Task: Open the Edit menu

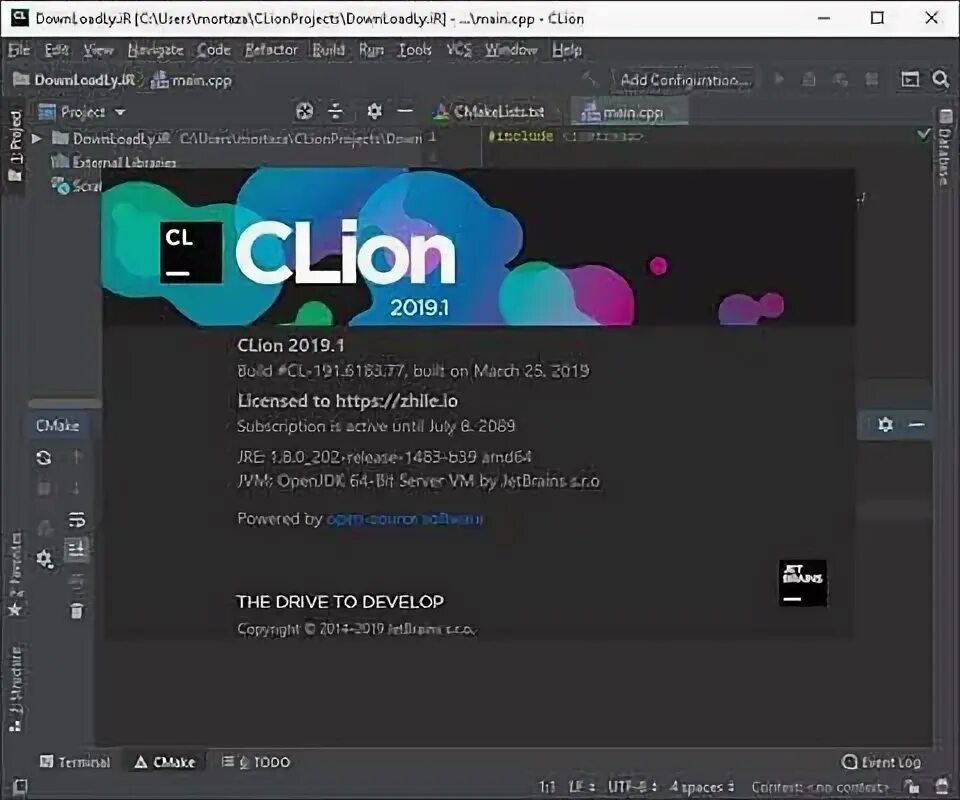Action: [x=57, y=50]
